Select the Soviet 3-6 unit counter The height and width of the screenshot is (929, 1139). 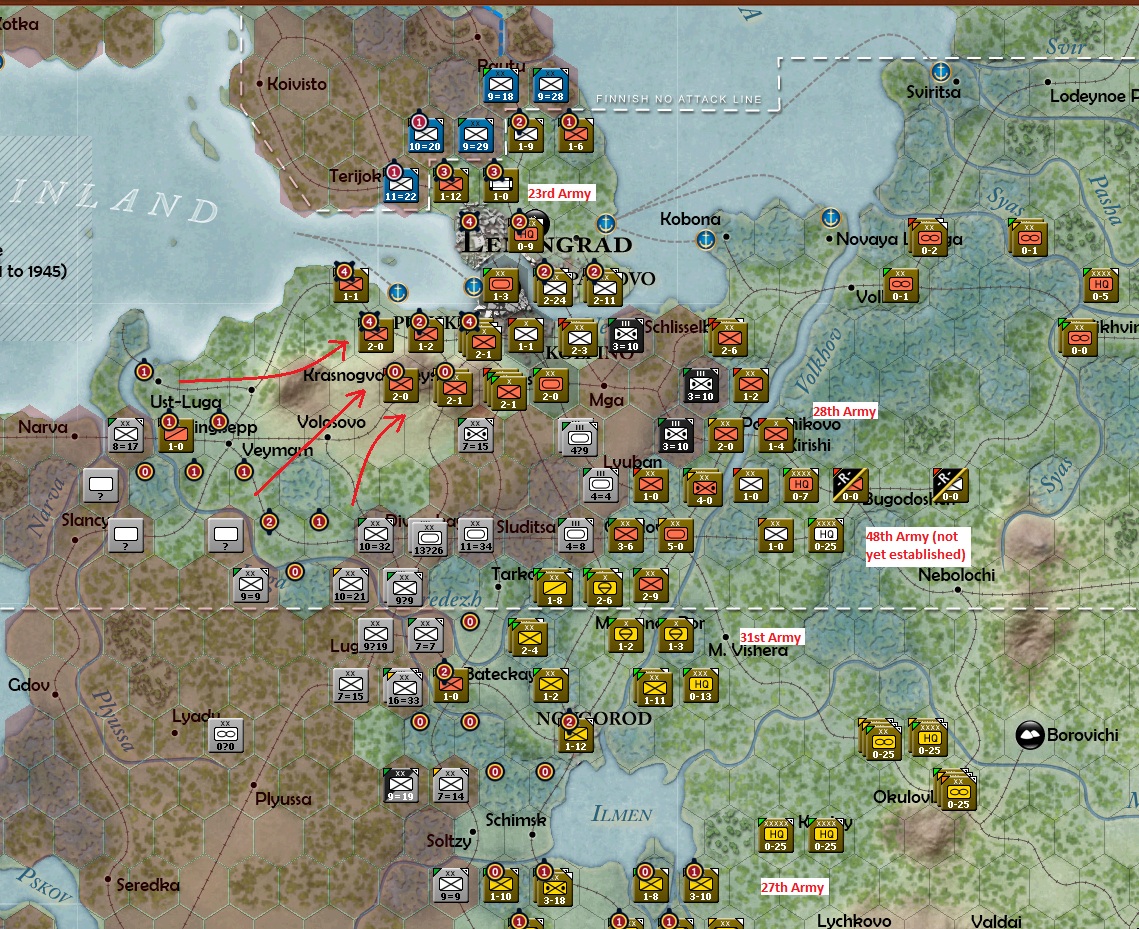point(625,536)
